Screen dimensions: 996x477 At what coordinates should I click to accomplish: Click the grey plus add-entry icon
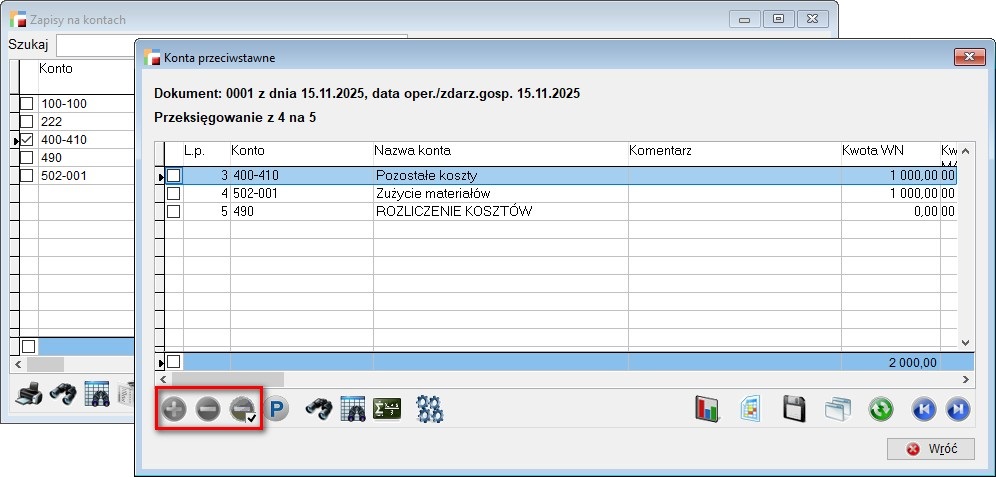174,409
